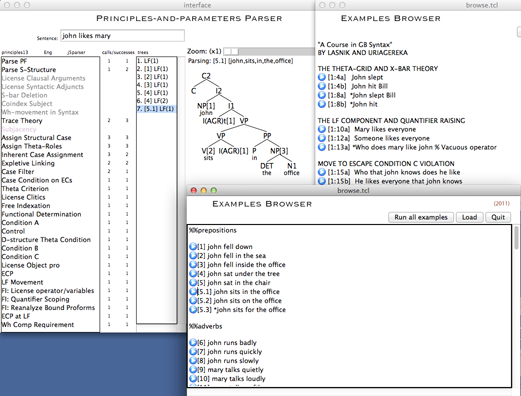Select the 'LF Movement' principle
Viewport: 521px width, 396px height.
pyautogui.click(x=22, y=282)
